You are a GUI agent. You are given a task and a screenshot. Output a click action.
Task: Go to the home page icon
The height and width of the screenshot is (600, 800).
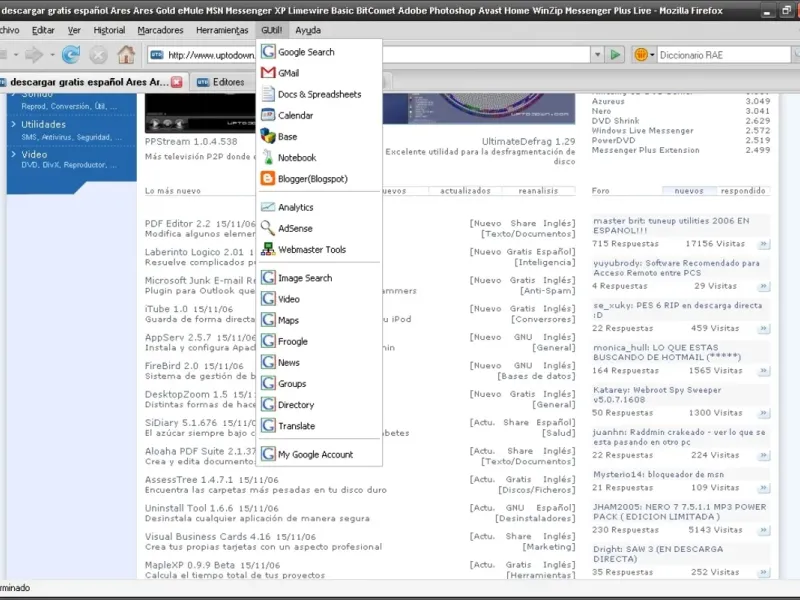click(x=126, y=55)
